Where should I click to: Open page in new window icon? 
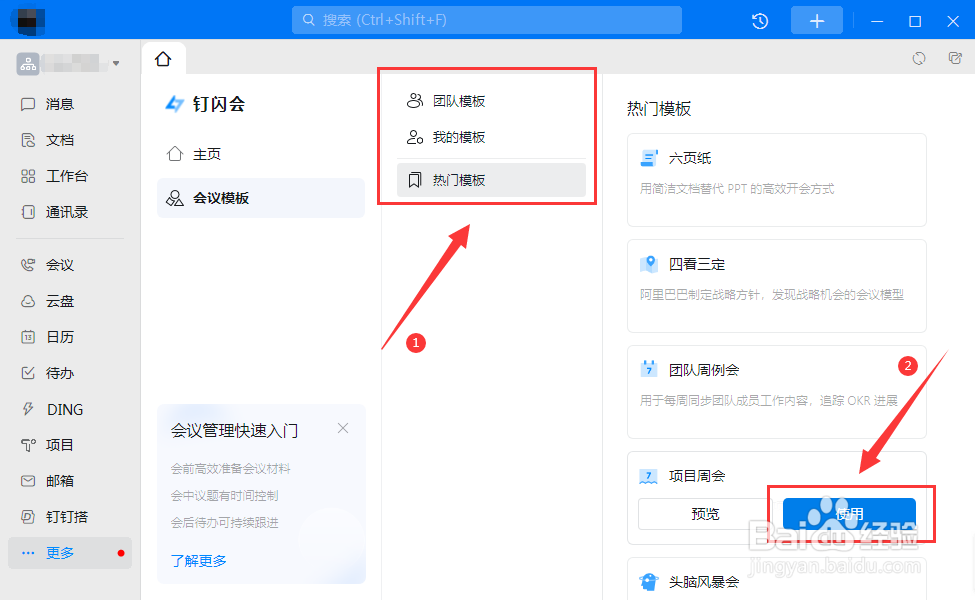(955, 58)
